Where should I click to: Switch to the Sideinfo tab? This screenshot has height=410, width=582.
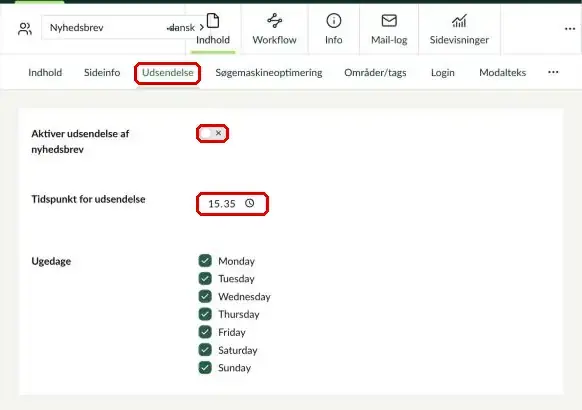(x=102, y=72)
